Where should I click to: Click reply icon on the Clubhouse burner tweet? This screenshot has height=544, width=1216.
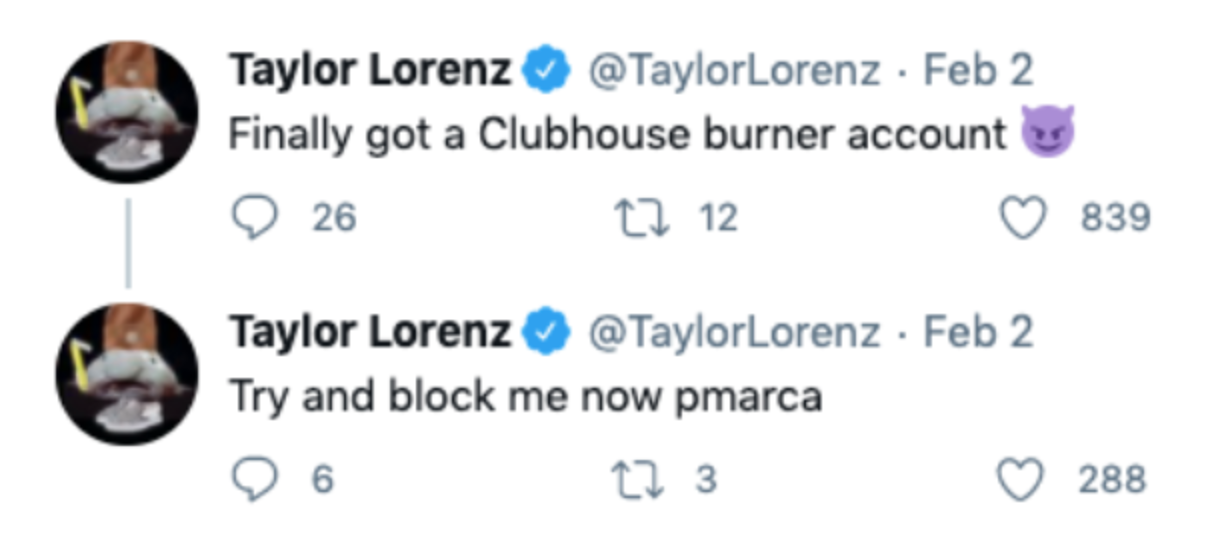pos(255,217)
